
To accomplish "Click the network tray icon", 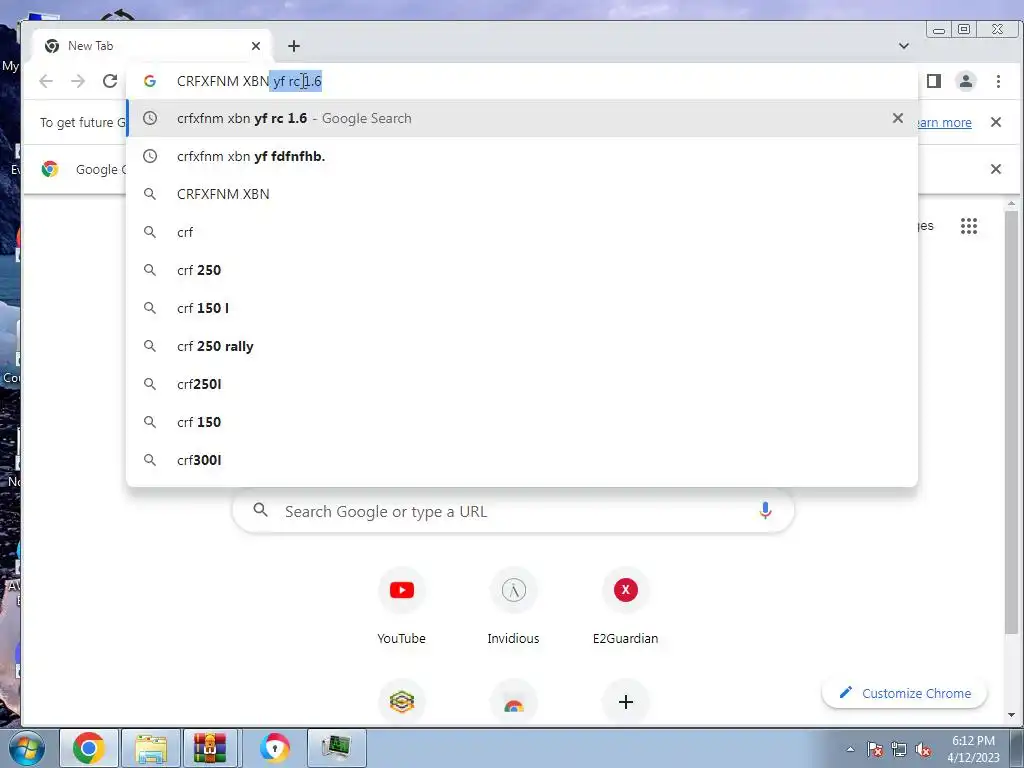I will pyautogui.click(x=899, y=749).
